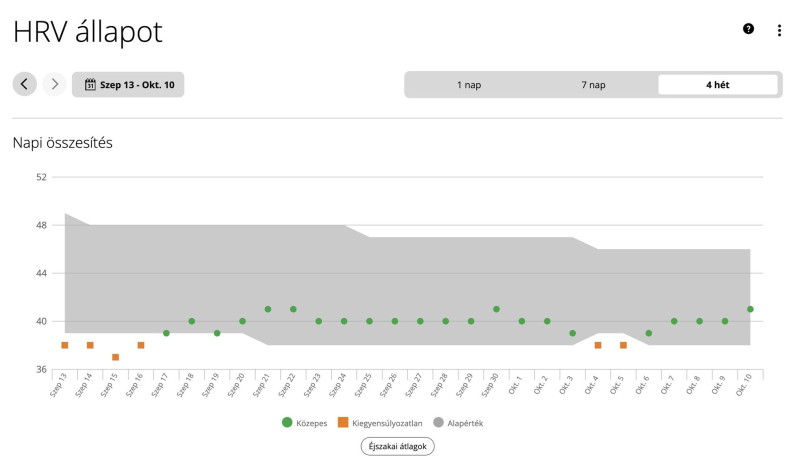Switch to the 7 nap view
The image size is (800, 466).
pos(593,85)
